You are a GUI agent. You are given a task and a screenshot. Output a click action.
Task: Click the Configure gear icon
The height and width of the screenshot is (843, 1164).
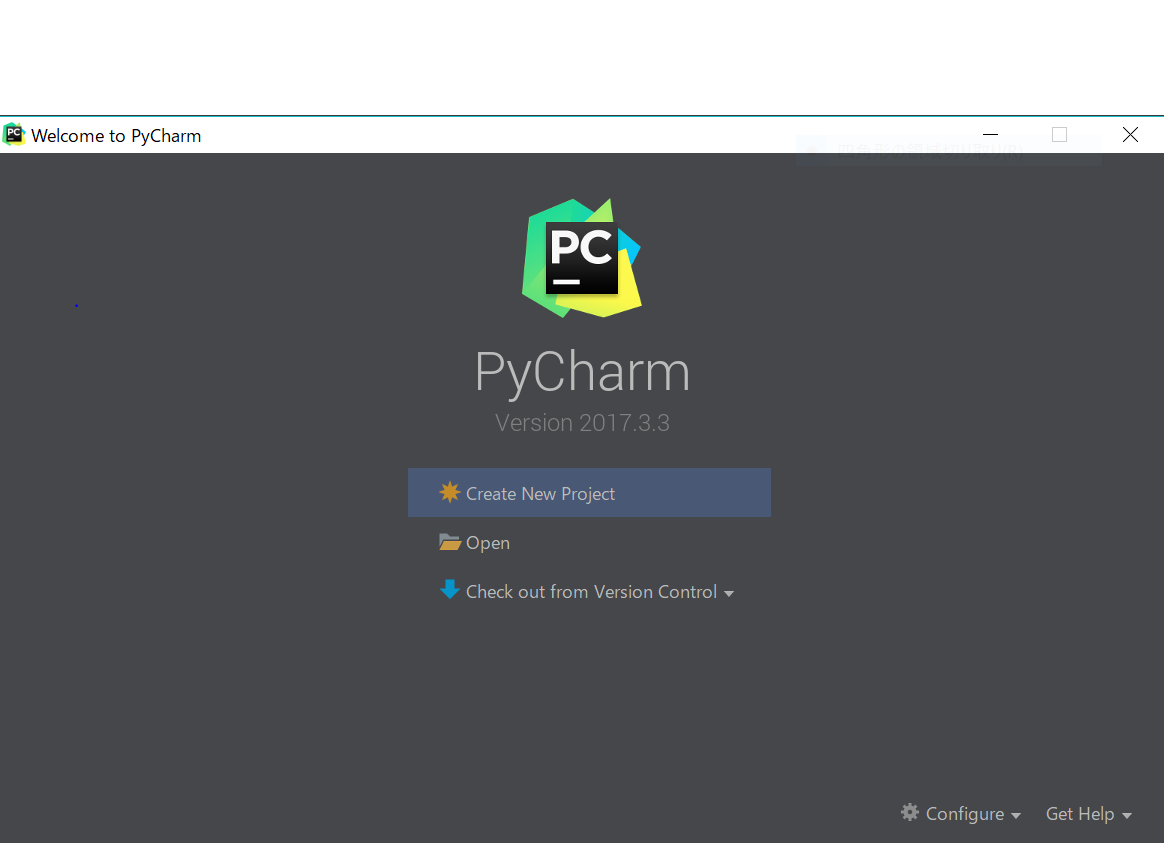(910, 813)
